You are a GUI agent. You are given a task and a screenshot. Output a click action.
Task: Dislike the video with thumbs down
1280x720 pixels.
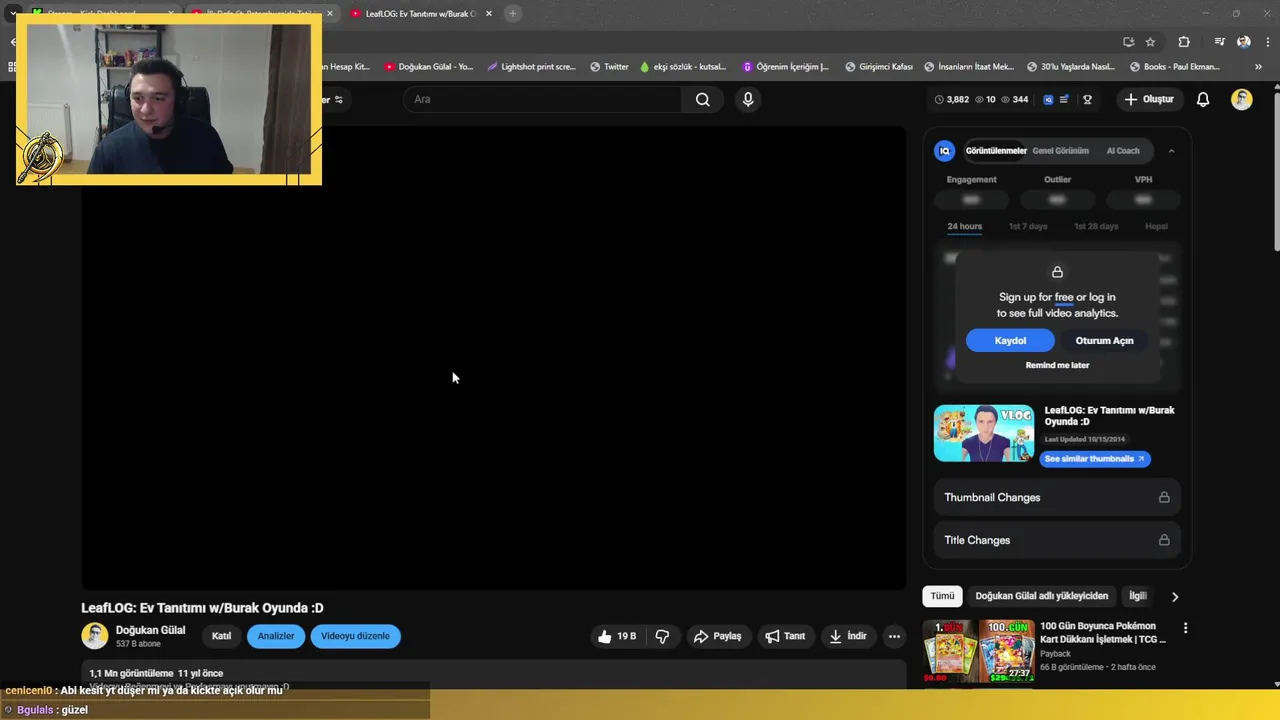(662, 636)
